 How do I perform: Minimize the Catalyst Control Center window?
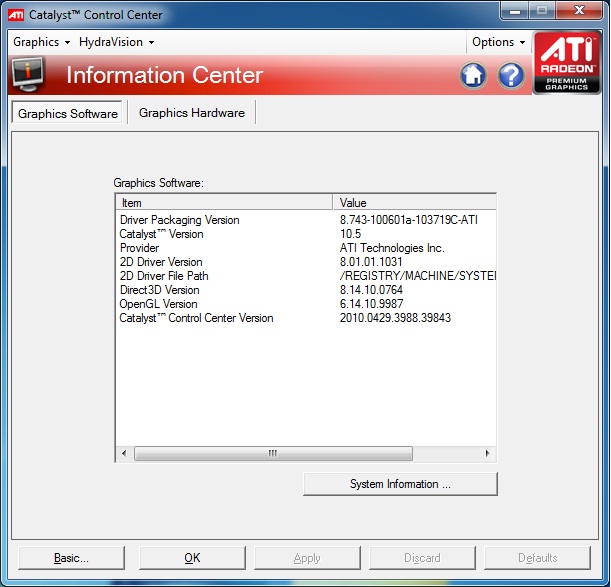point(515,11)
